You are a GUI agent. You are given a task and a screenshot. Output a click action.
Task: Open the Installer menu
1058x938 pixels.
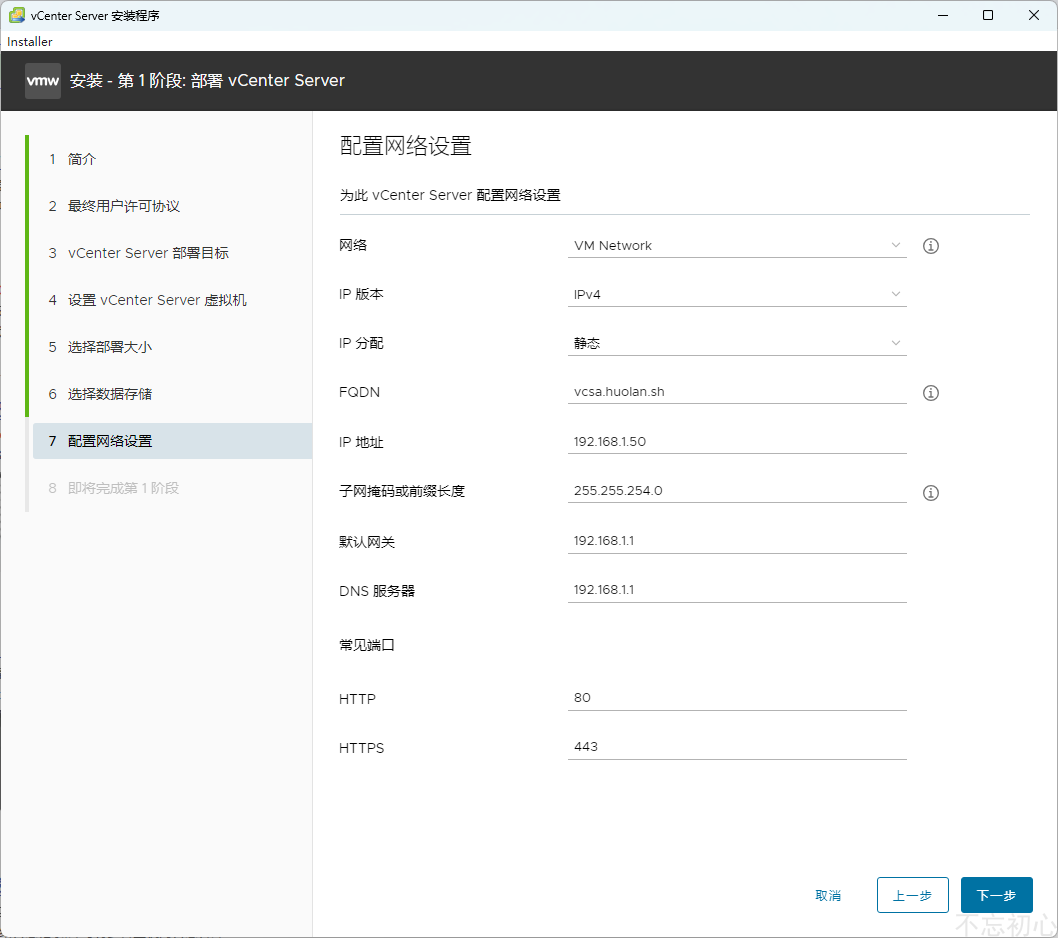(30, 42)
